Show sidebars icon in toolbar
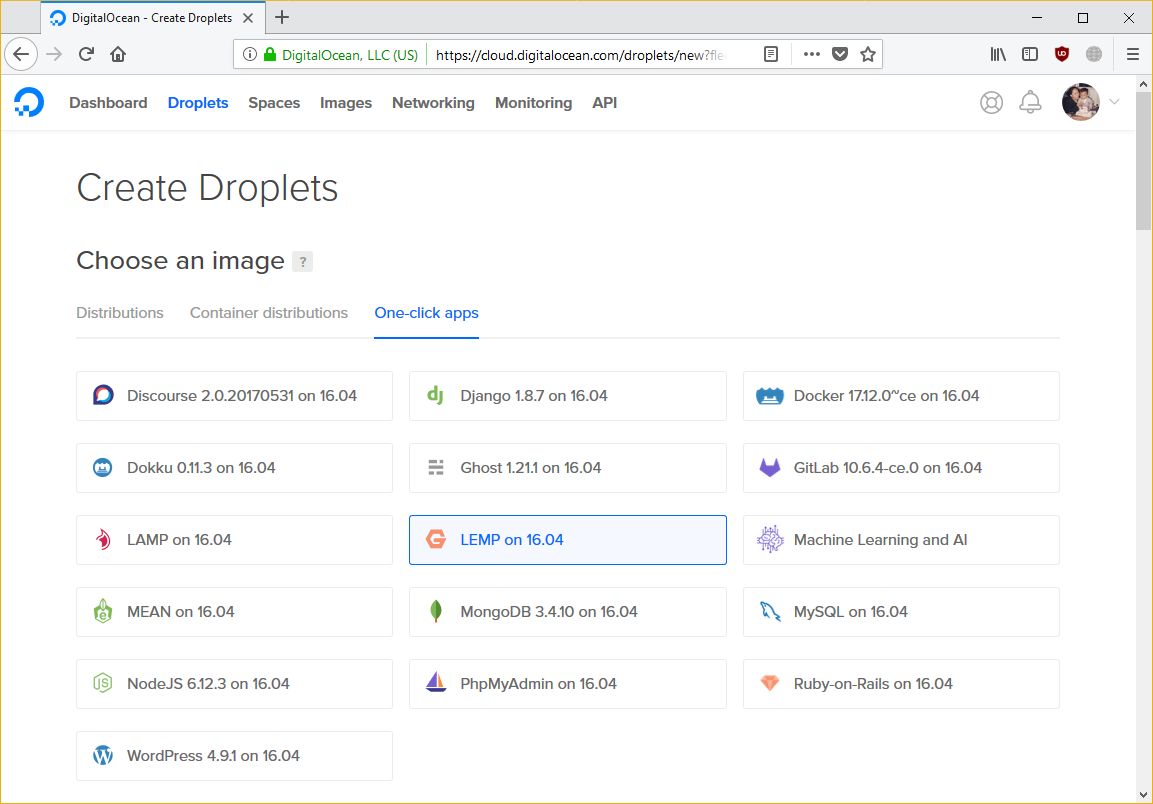Image resolution: width=1153 pixels, height=804 pixels. click(1029, 54)
